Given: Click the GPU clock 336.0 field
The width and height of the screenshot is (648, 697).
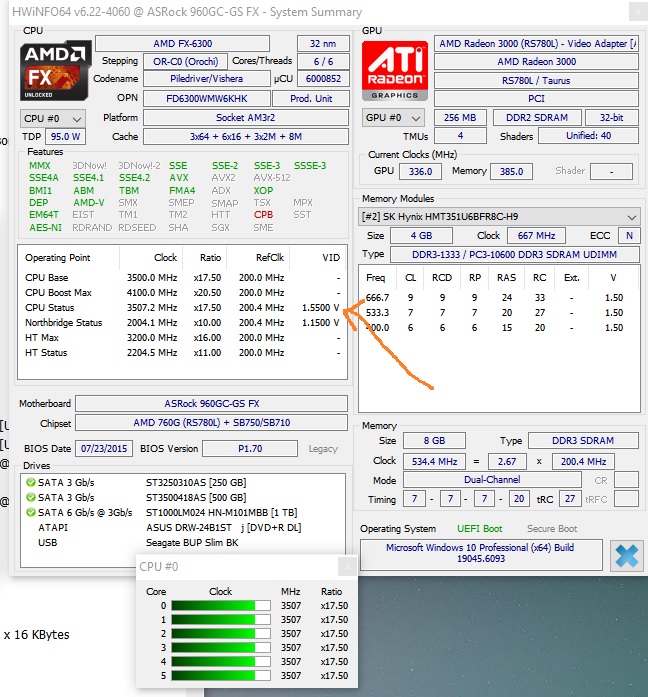Looking at the screenshot, I should point(420,172).
